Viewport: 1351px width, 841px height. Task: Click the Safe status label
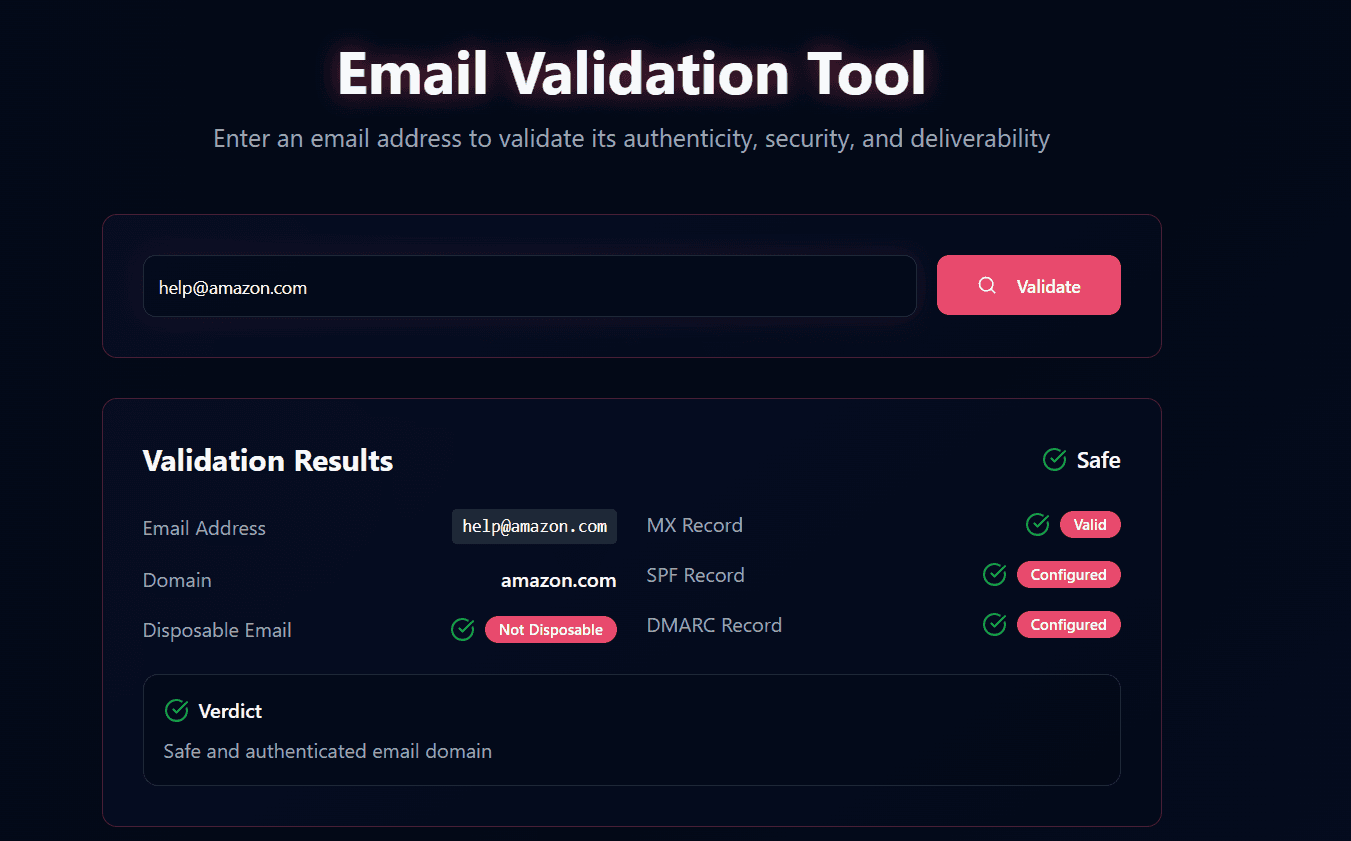tap(1098, 460)
